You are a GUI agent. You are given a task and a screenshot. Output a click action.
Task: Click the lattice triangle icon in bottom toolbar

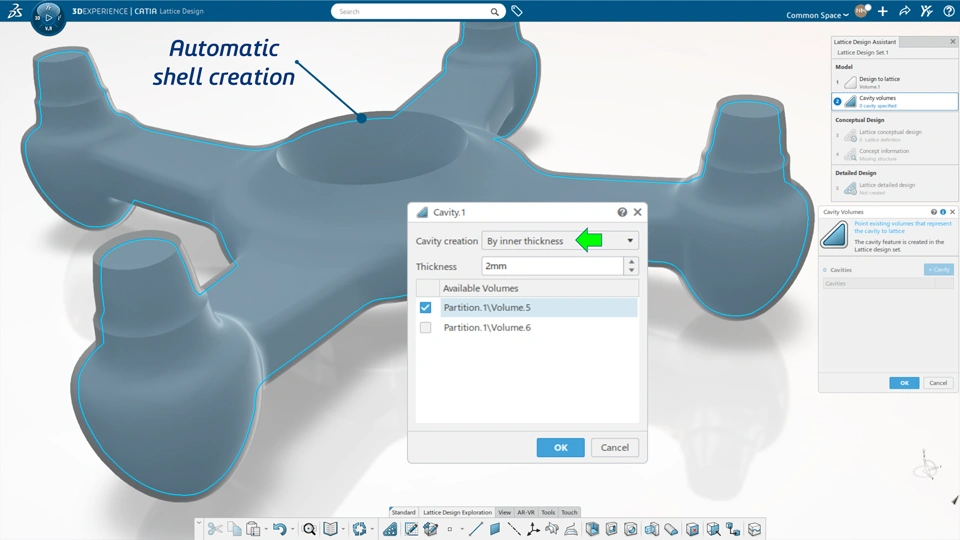390,528
